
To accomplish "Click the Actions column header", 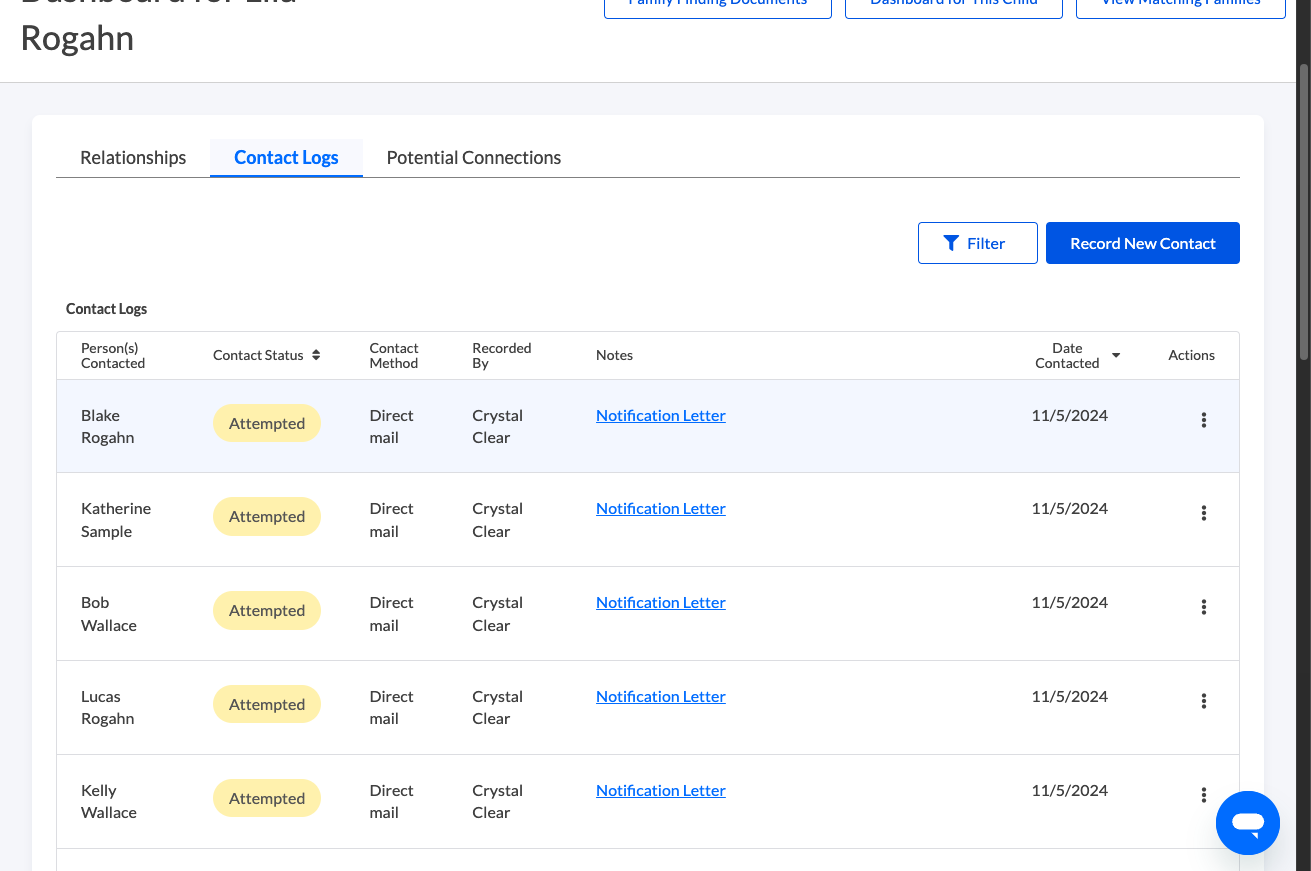I will tap(1191, 355).
